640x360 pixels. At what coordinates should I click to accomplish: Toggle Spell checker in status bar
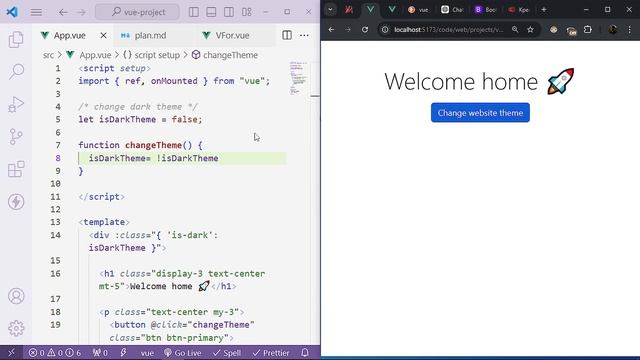tap(227, 353)
